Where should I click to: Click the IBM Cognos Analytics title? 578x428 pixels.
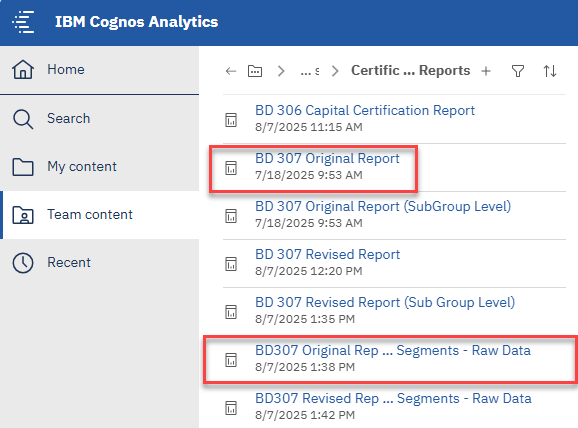click(136, 22)
